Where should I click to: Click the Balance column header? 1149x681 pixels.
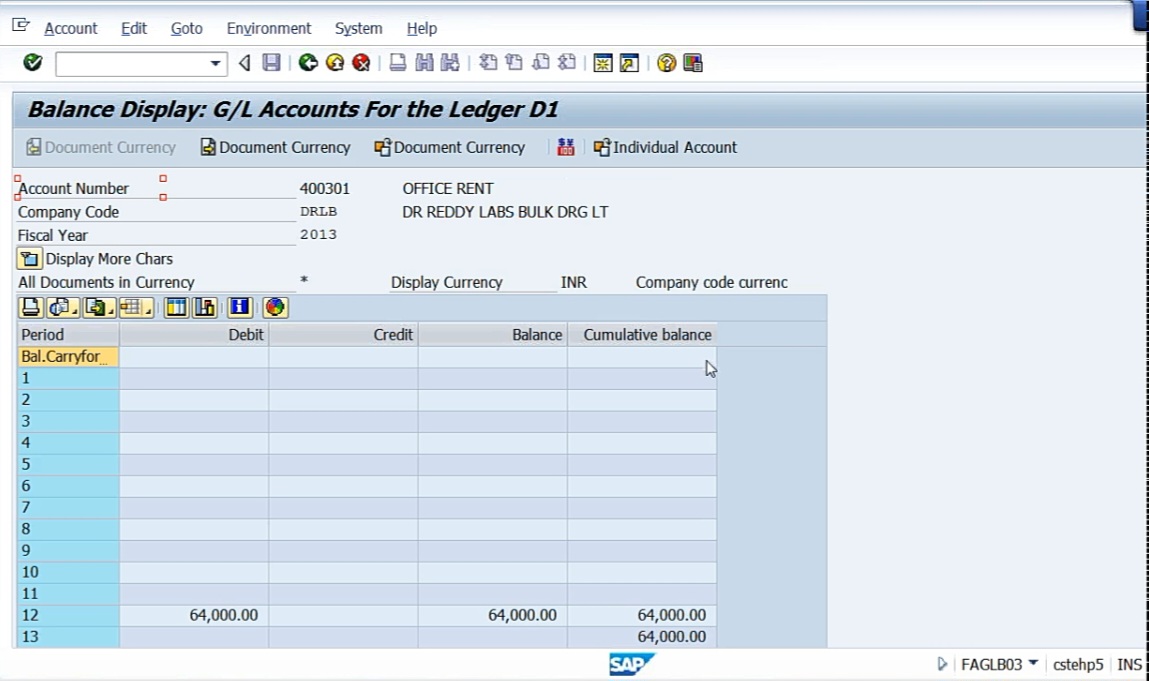493,335
